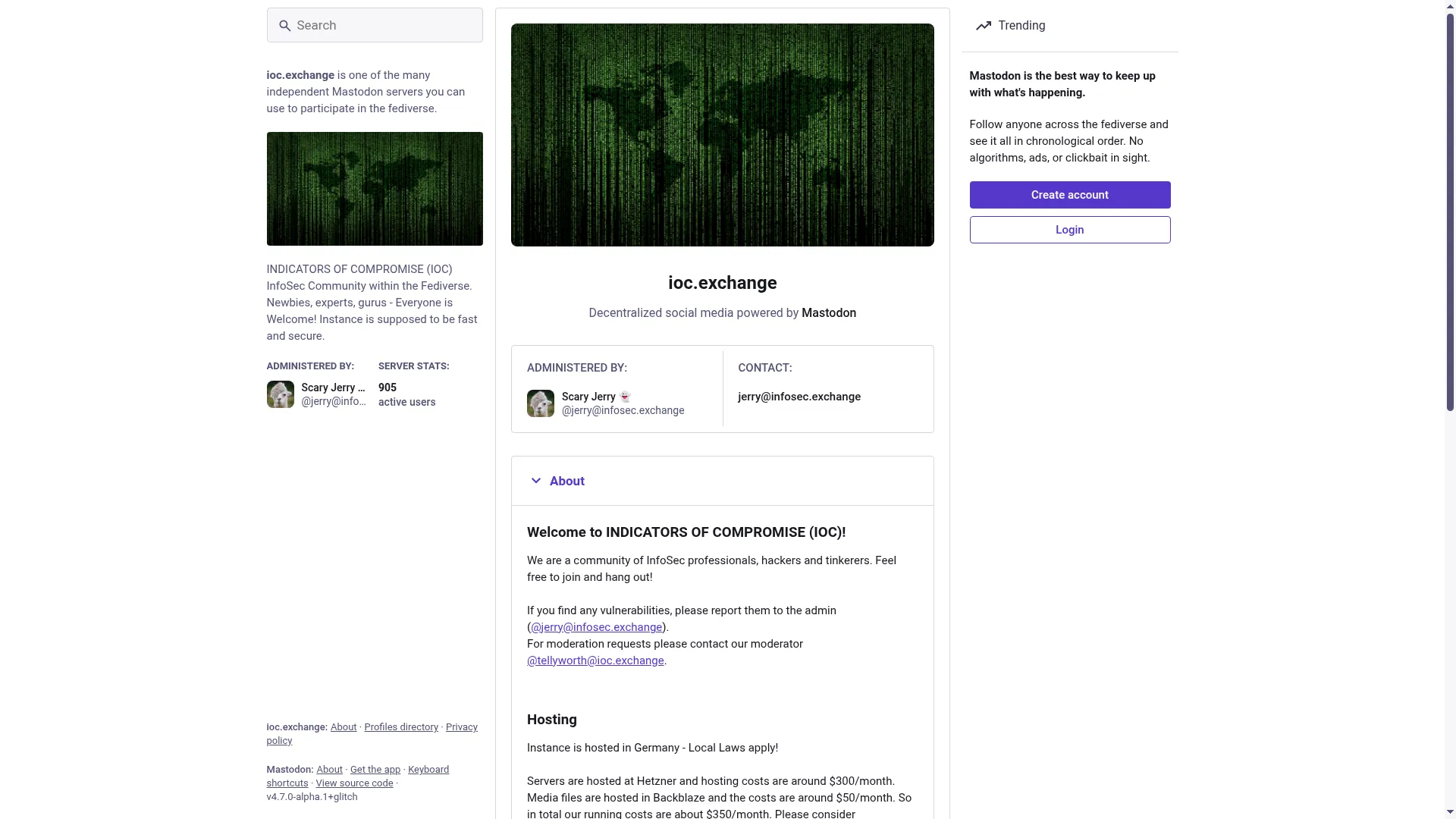Viewport: 1456px width, 819px height.
Task: Click the Trending arrow icon
Action: pos(984,26)
